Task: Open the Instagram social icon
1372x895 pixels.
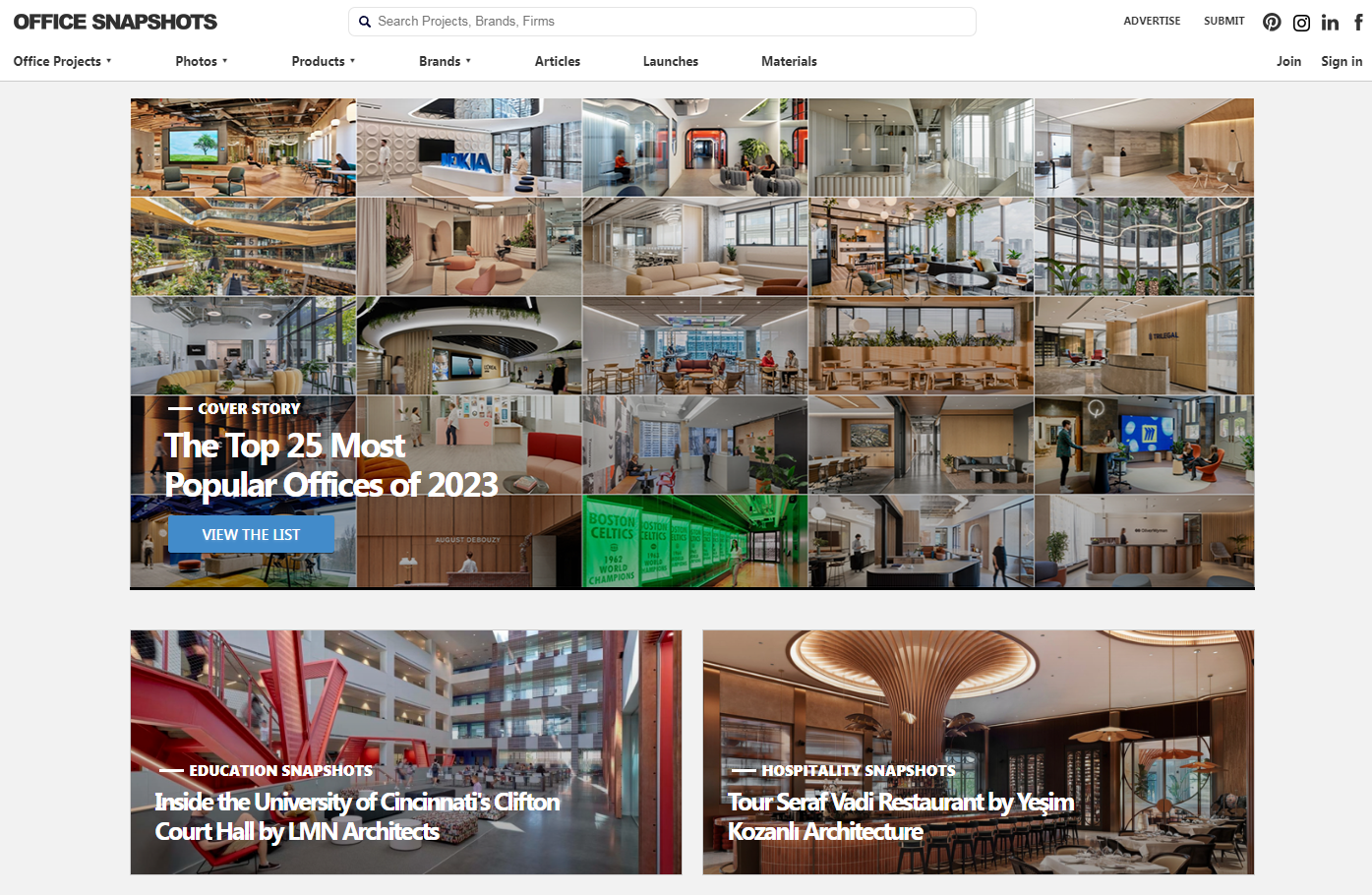Action: (1301, 23)
